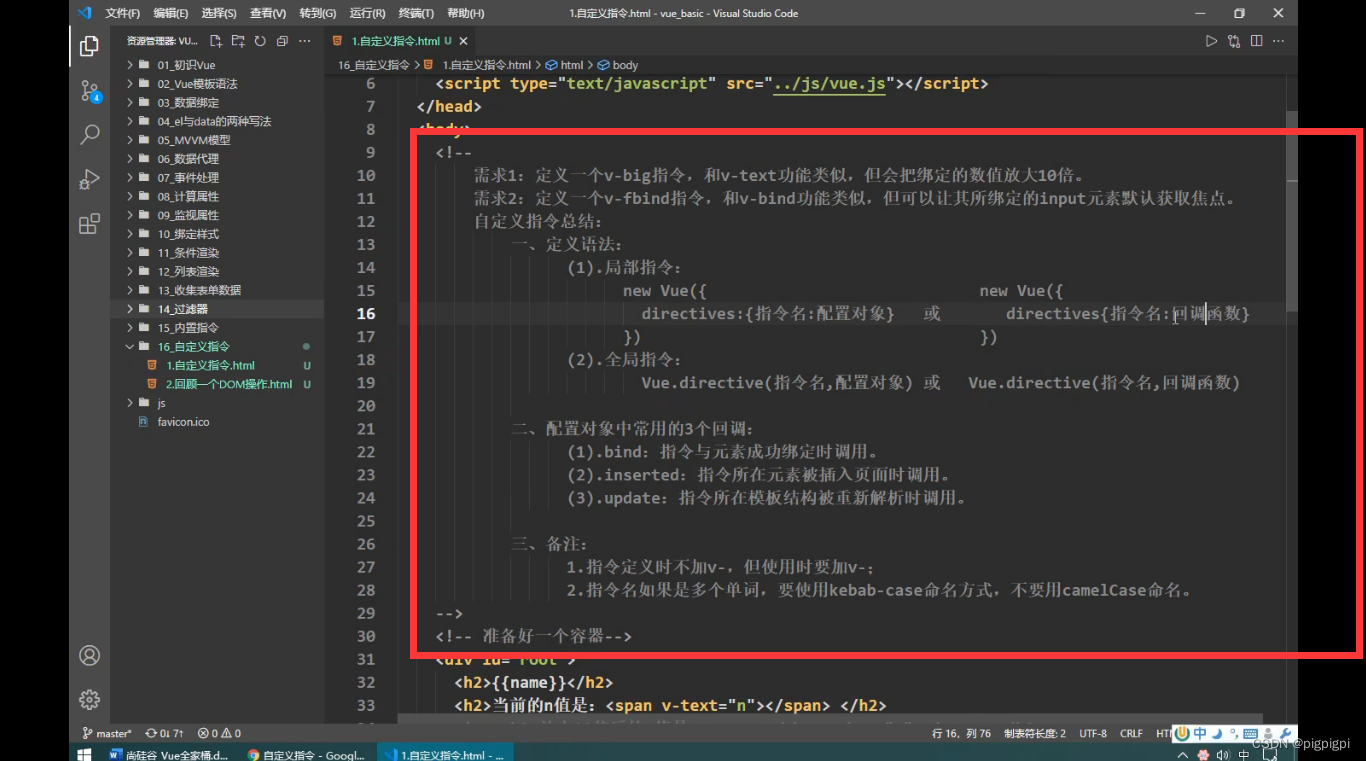Viewport: 1366px width, 761px height.
Task: Expand the js folder
Action: pos(217,403)
